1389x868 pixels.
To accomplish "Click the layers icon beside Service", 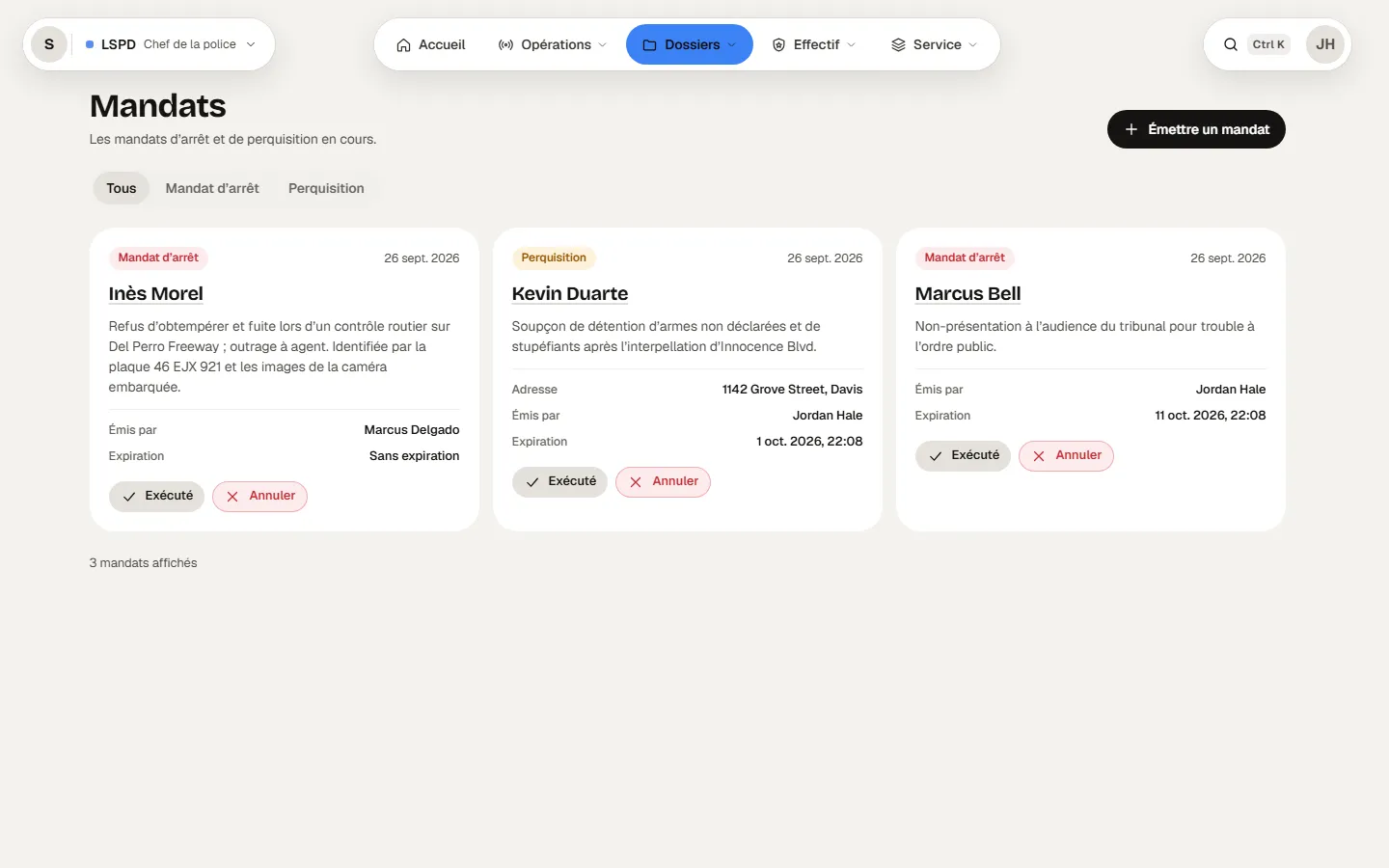I will click(898, 45).
